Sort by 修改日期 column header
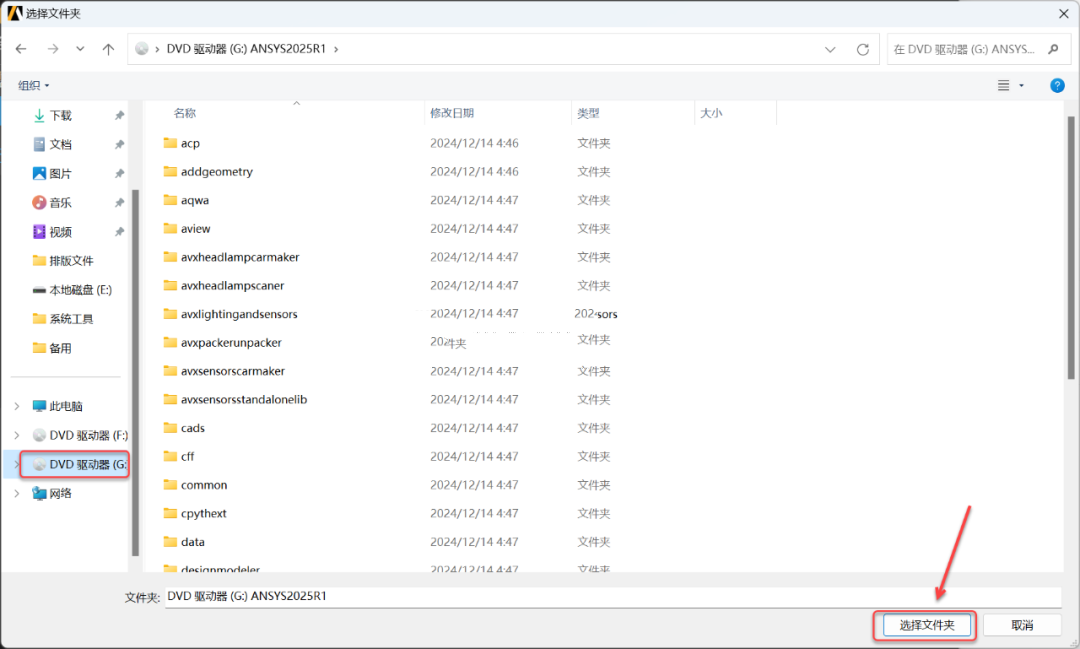This screenshot has height=649, width=1080. point(452,113)
